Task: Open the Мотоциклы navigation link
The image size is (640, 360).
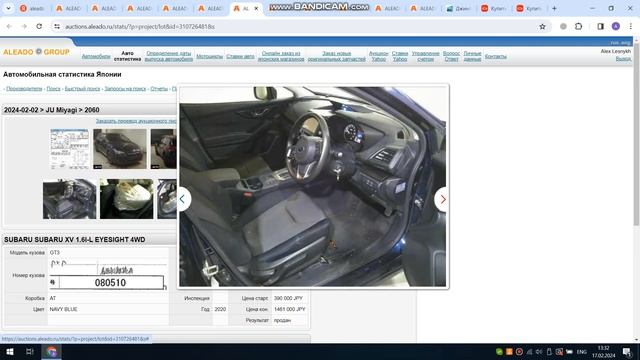Action: pyautogui.click(x=209, y=56)
